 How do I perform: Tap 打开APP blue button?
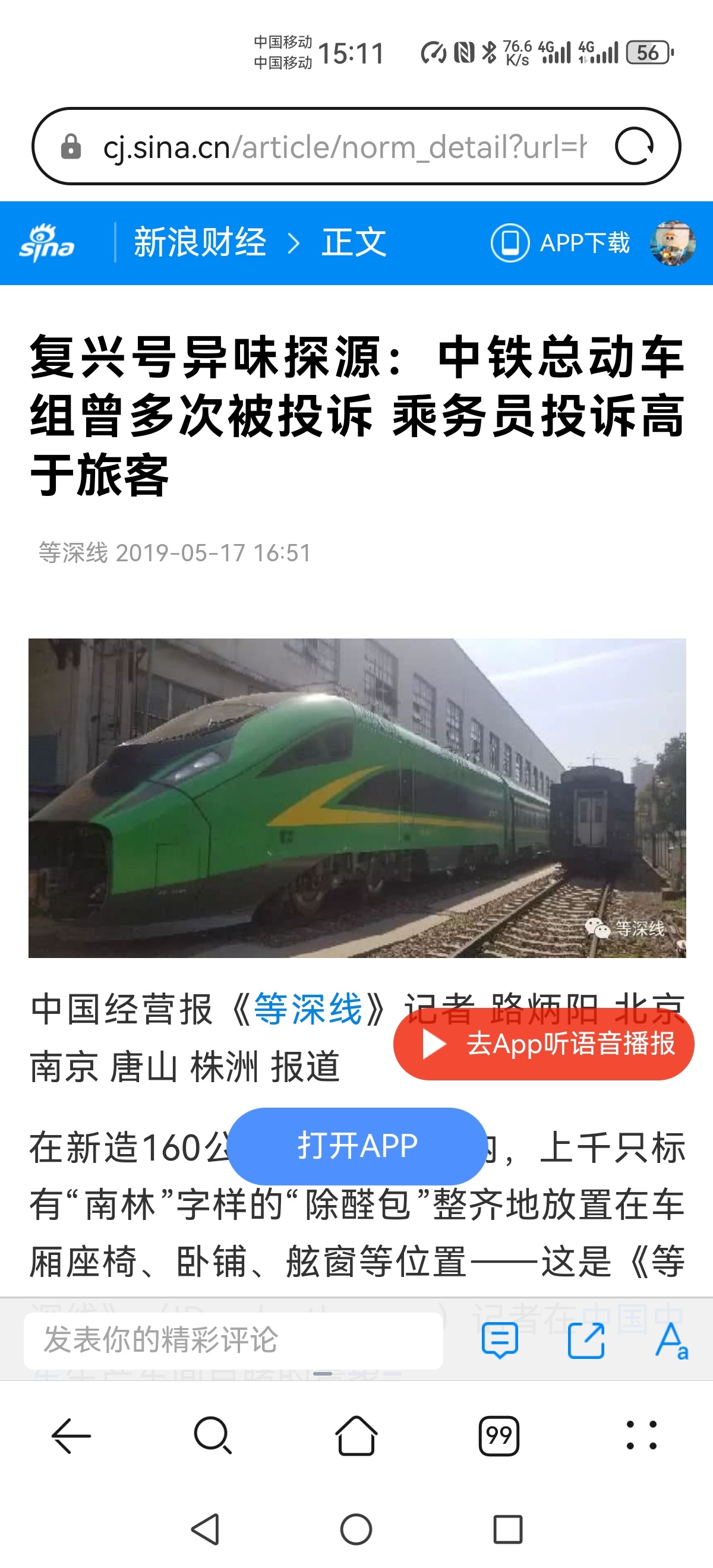tap(358, 1146)
